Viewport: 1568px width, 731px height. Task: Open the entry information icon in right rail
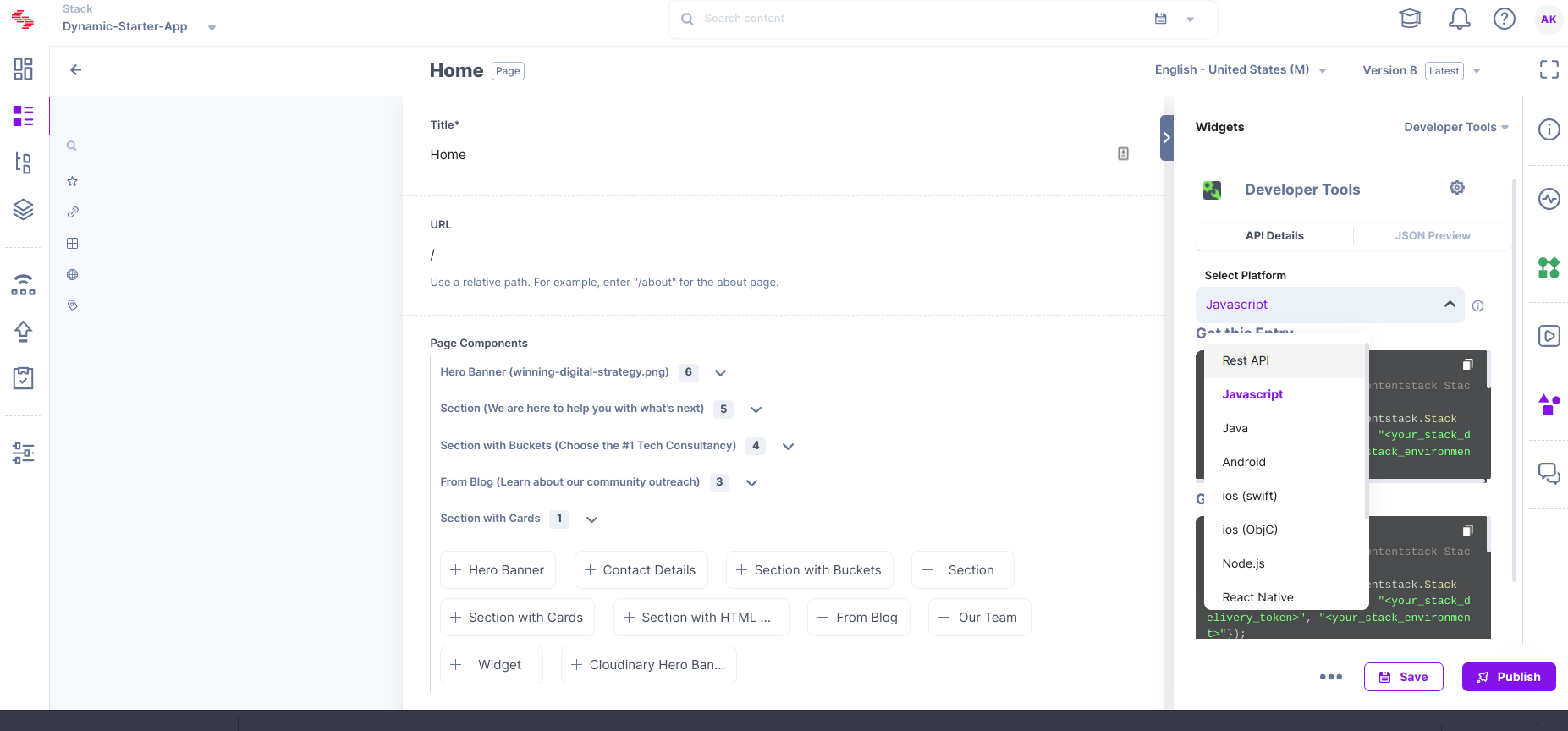[x=1549, y=129]
